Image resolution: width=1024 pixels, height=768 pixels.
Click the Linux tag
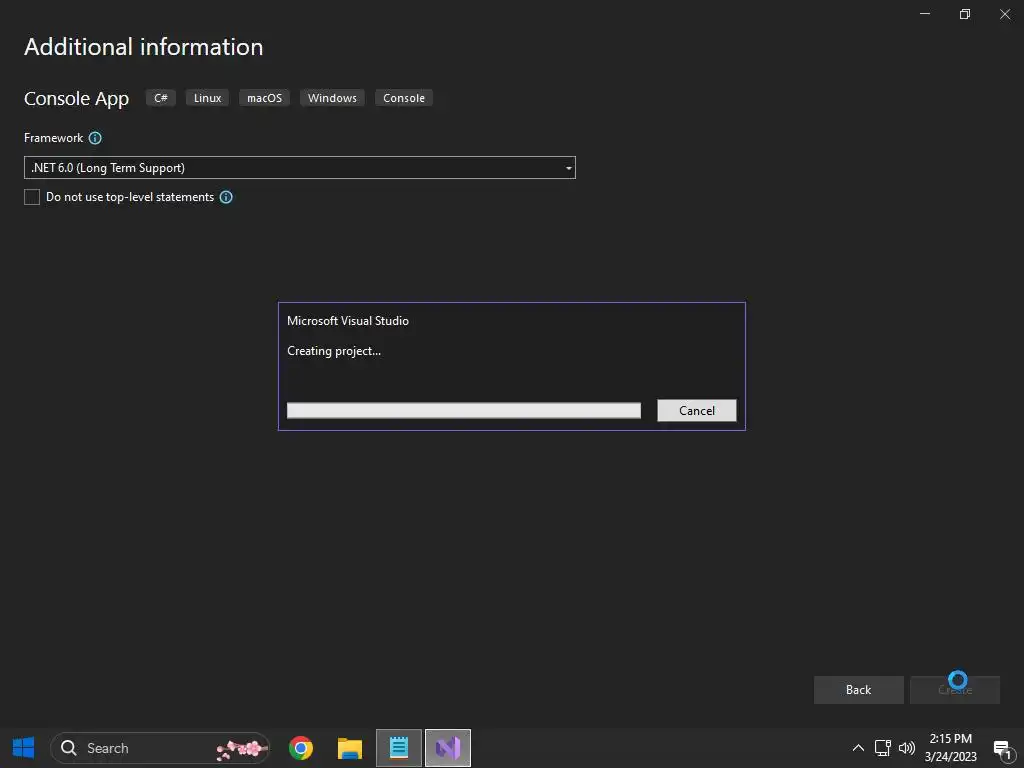[x=208, y=98]
